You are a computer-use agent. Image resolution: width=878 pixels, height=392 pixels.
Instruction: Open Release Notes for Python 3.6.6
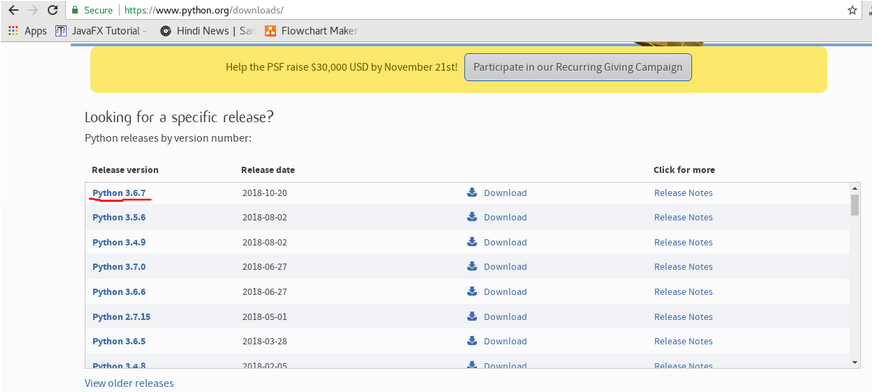pos(683,292)
